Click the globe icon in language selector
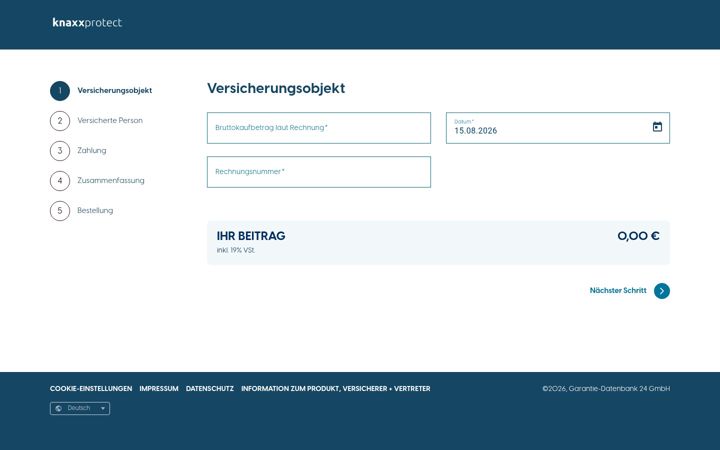 (58, 408)
